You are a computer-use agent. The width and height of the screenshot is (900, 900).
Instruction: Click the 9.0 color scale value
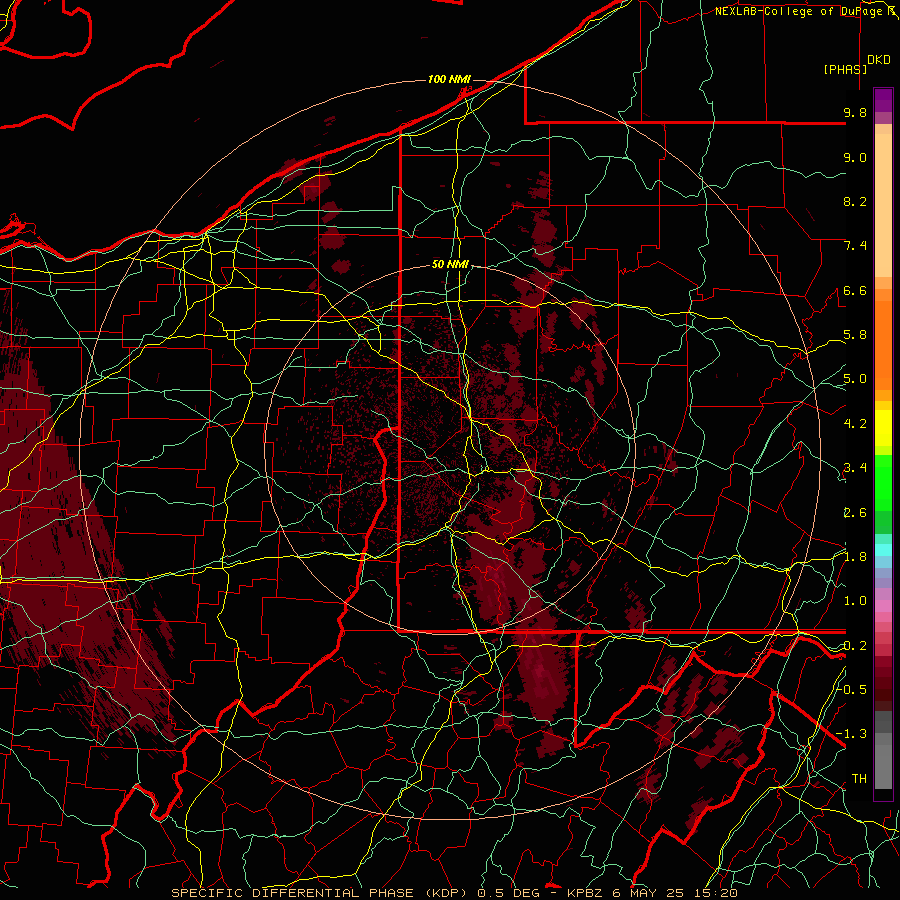tap(855, 157)
